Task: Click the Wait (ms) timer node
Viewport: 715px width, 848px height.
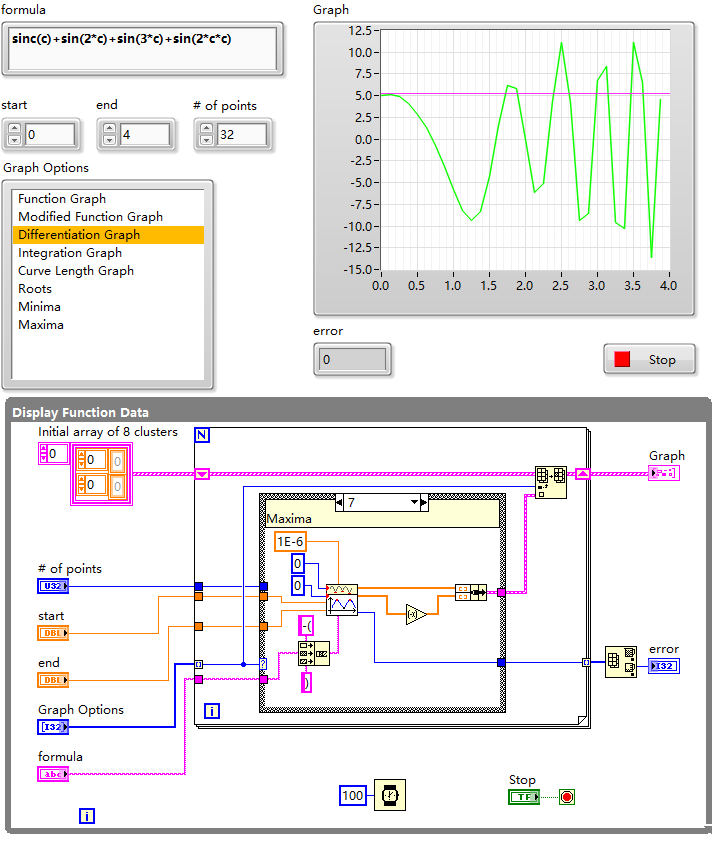Action: [x=390, y=795]
